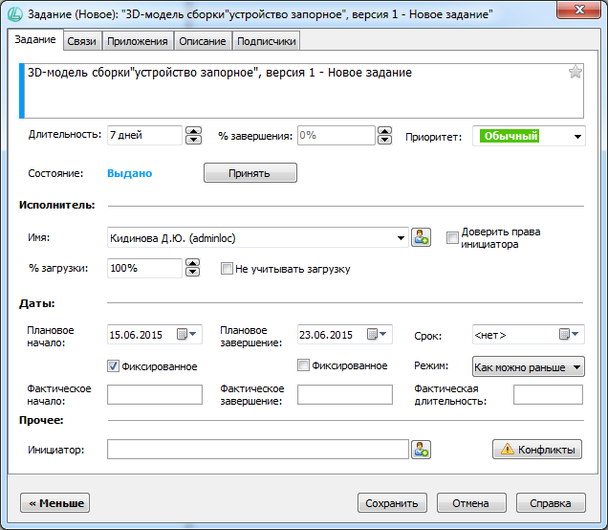Viewport: 608px width, 530px height.
Task: Open calendar for Срок date
Action: click(x=569, y=334)
